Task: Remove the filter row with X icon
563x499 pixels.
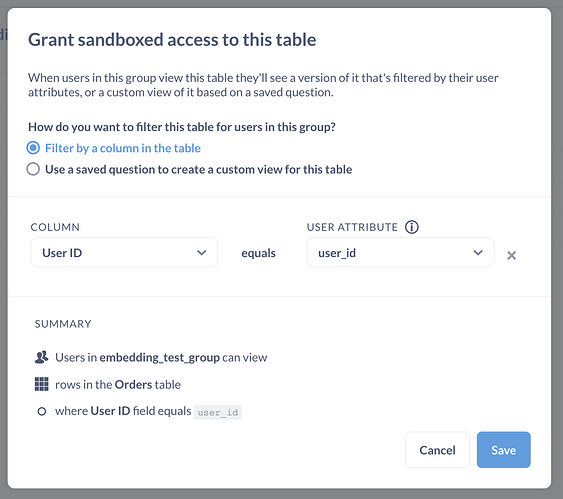Action: click(511, 255)
